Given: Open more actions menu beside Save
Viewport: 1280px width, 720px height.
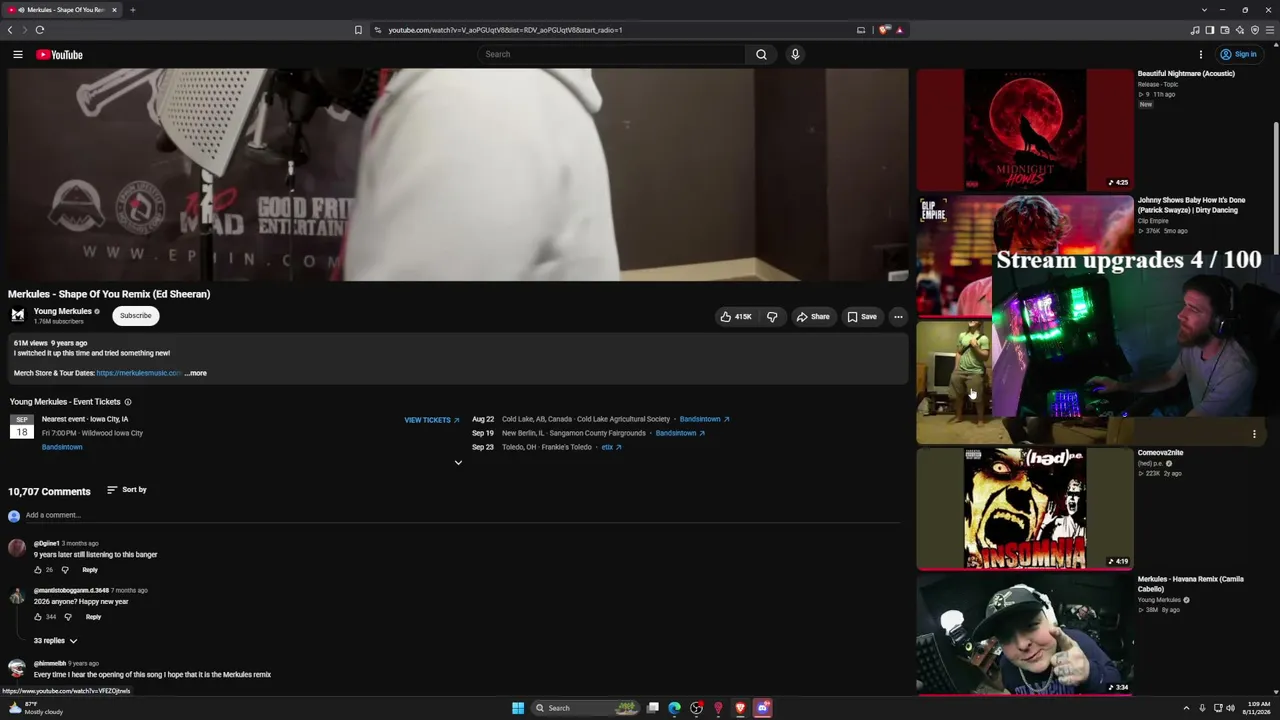Looking at the screenshot, I should coord(898,317).
